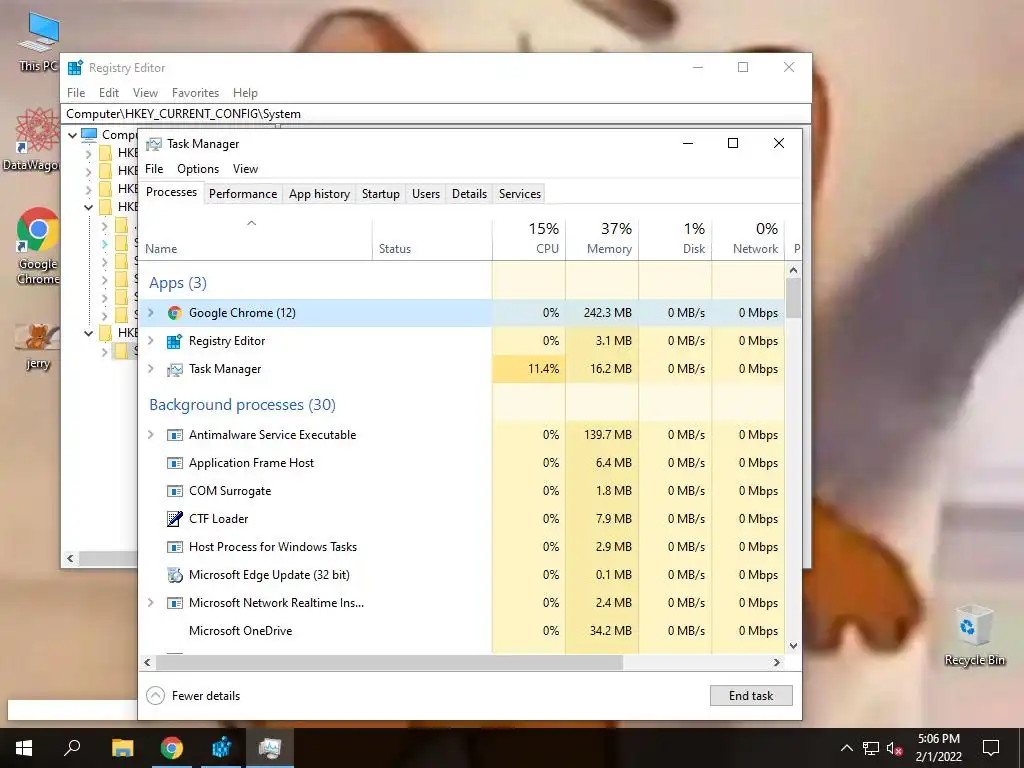This screenshot has height=768, width=1024.
Task: Open Task Manager Options menu
Action: tap(198, 169)
